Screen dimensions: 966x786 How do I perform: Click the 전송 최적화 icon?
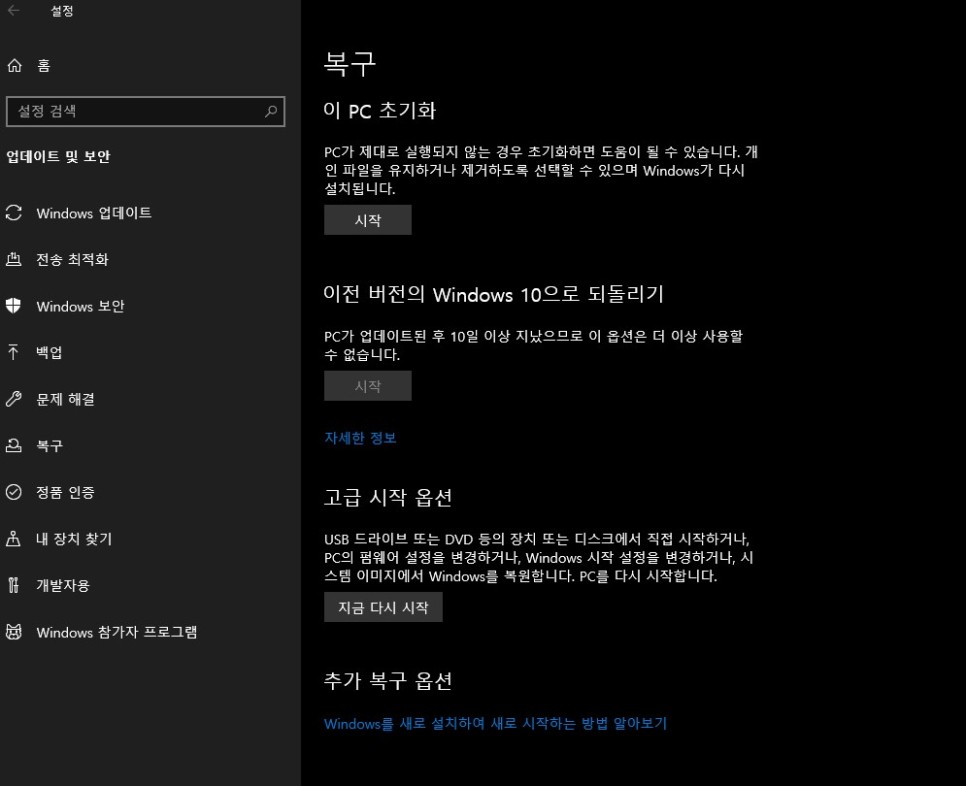[x=14, y=259]
